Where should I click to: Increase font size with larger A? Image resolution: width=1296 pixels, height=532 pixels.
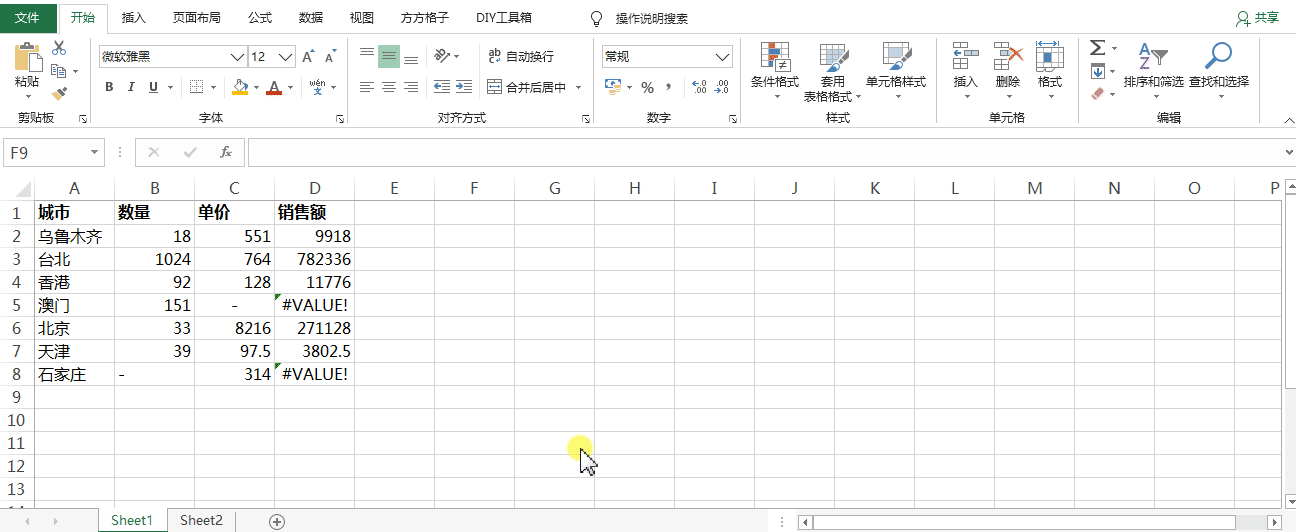point(308,57)
